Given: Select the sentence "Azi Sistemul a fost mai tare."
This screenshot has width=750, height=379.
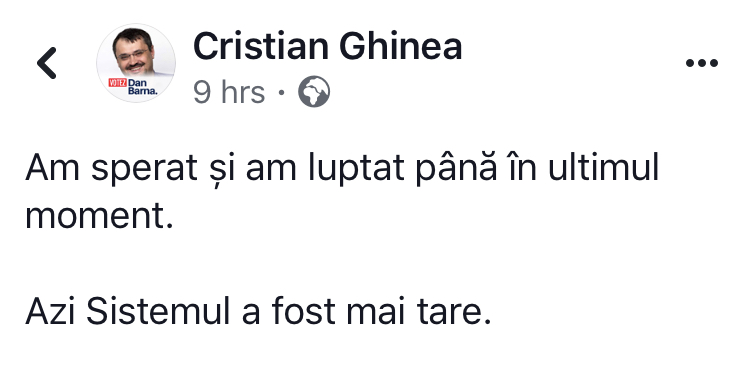Looking at the screenshot, I should tap(258, 312).
